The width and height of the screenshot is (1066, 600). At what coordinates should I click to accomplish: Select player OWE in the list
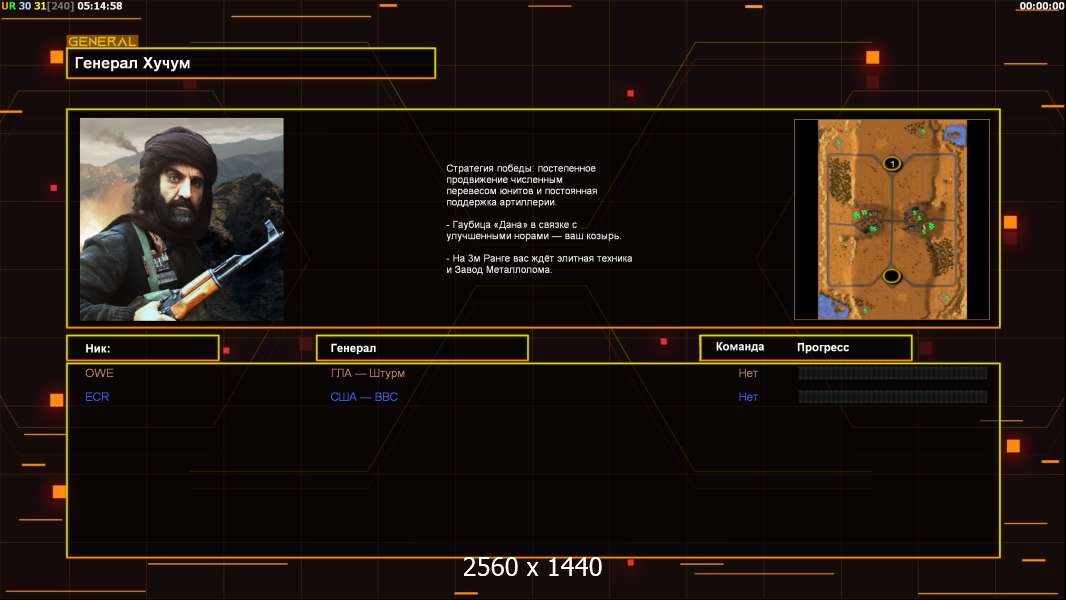click(99, 373)
